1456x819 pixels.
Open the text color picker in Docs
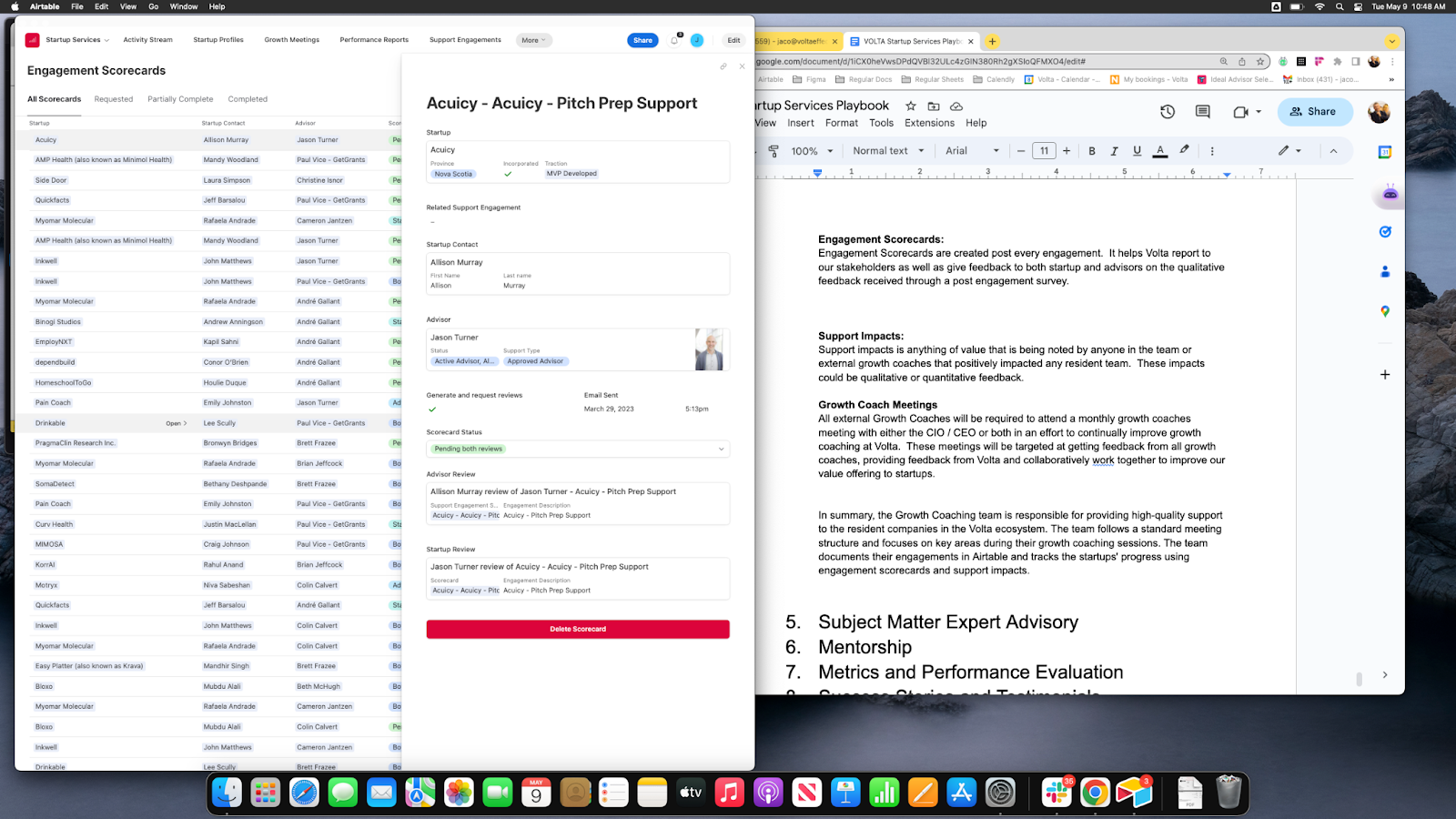click(1160, 151)
